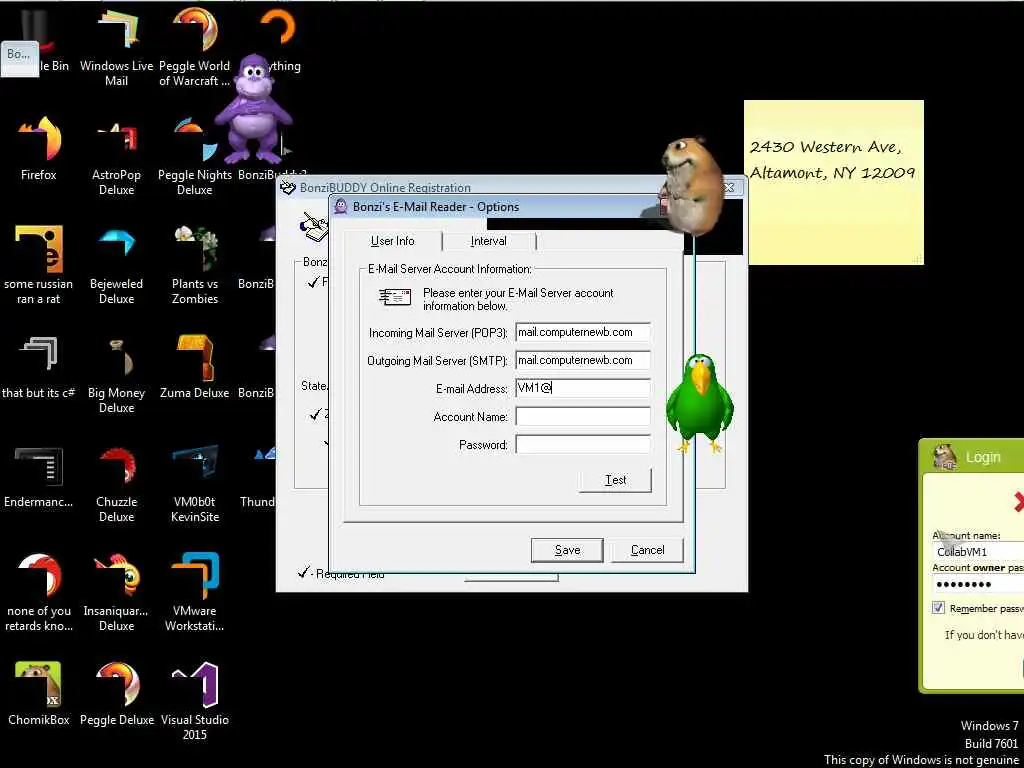Select the Peggle World of Warcraft icon
Viewport: 1024px width, 768px height.
click(x=195, y=47)
